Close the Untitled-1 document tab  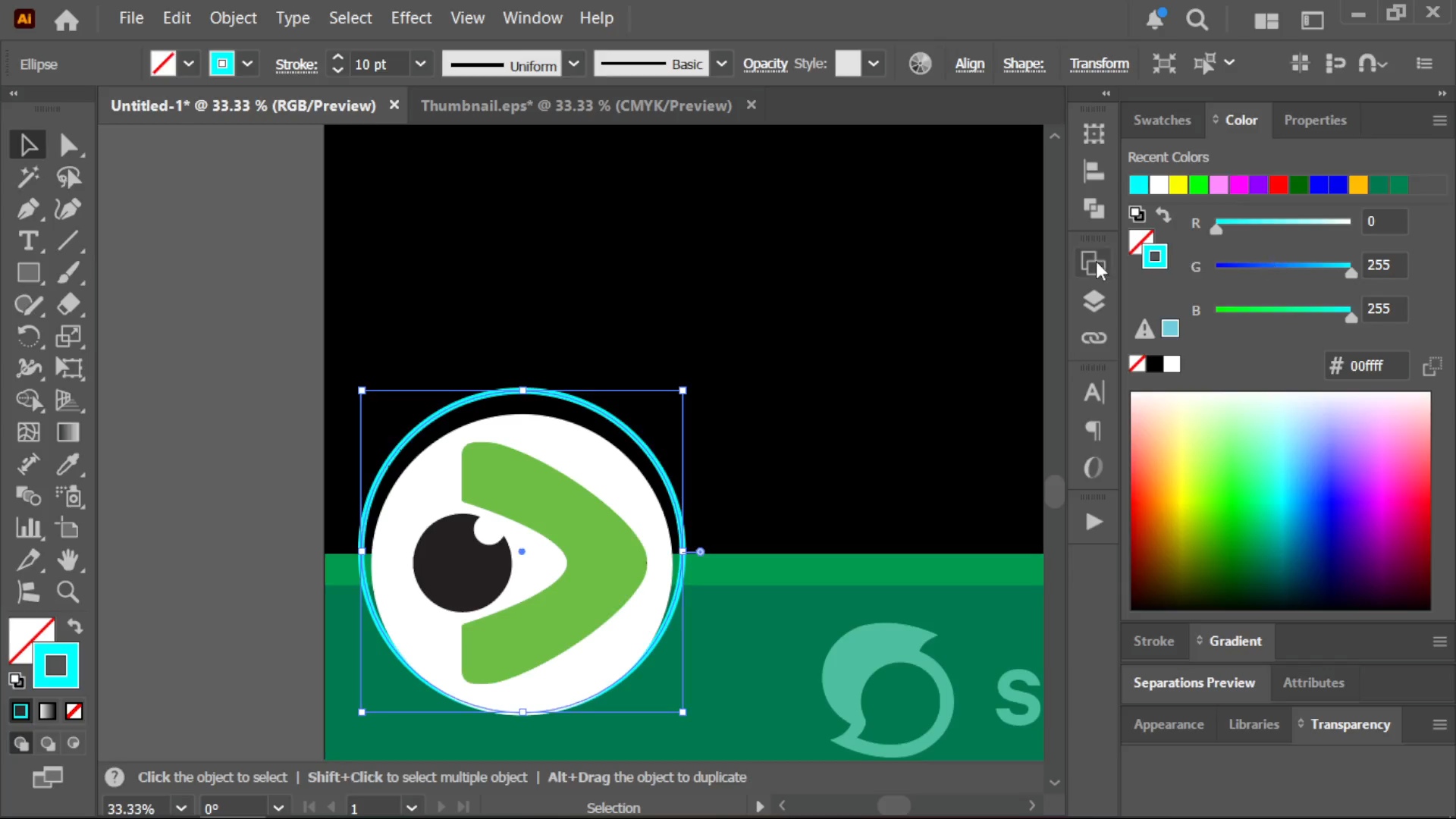(394, 105)
